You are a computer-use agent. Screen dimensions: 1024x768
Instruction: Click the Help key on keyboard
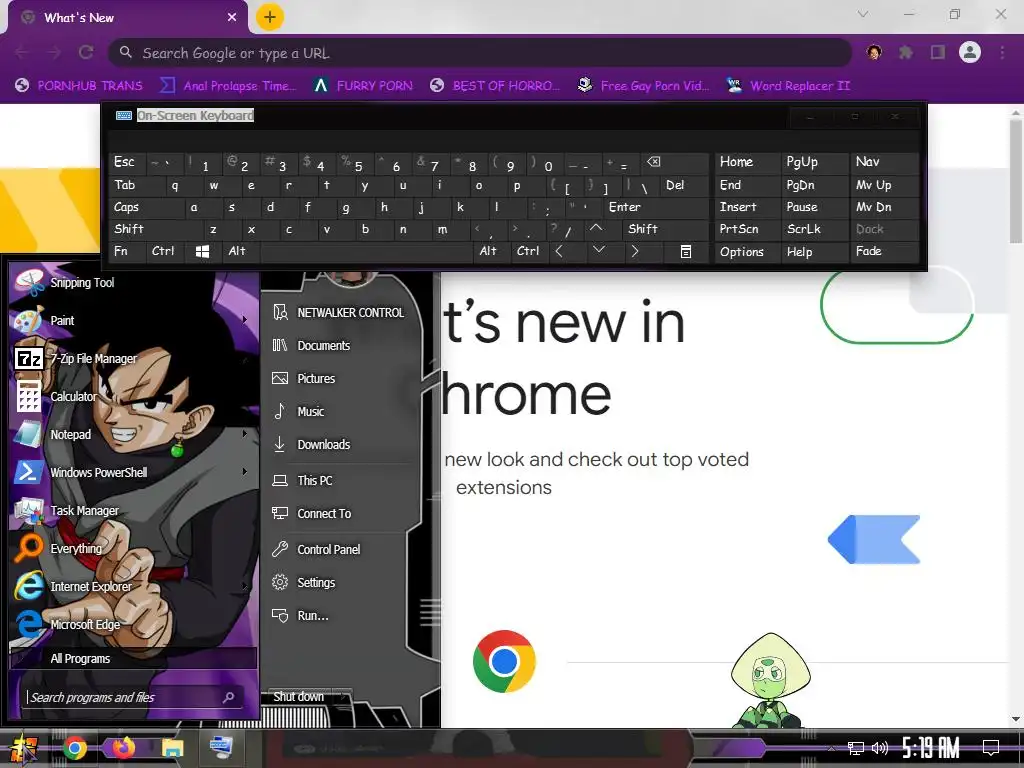pyautogui.click(x=814, y=251)
